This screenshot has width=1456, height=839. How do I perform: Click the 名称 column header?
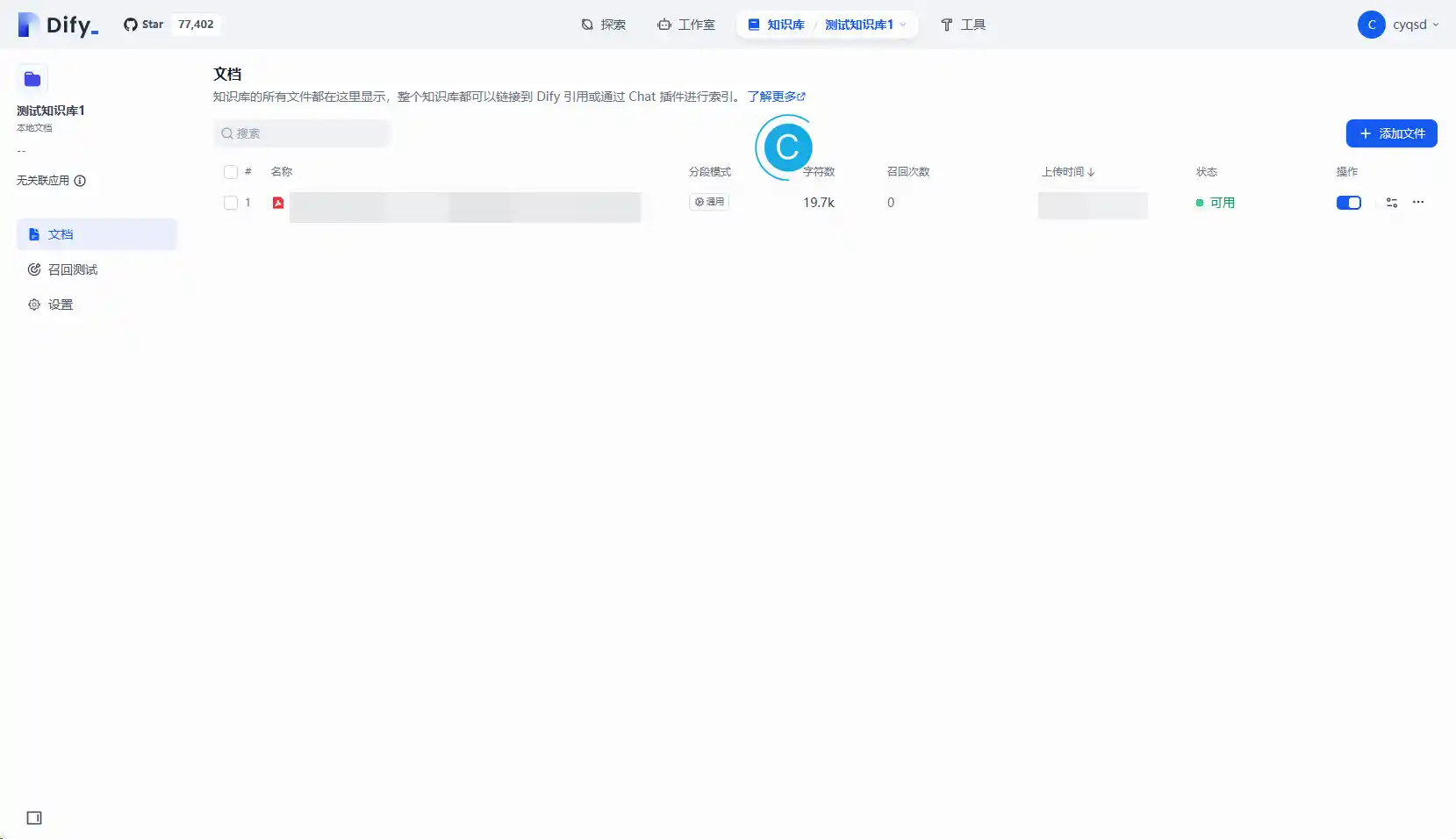282,172
